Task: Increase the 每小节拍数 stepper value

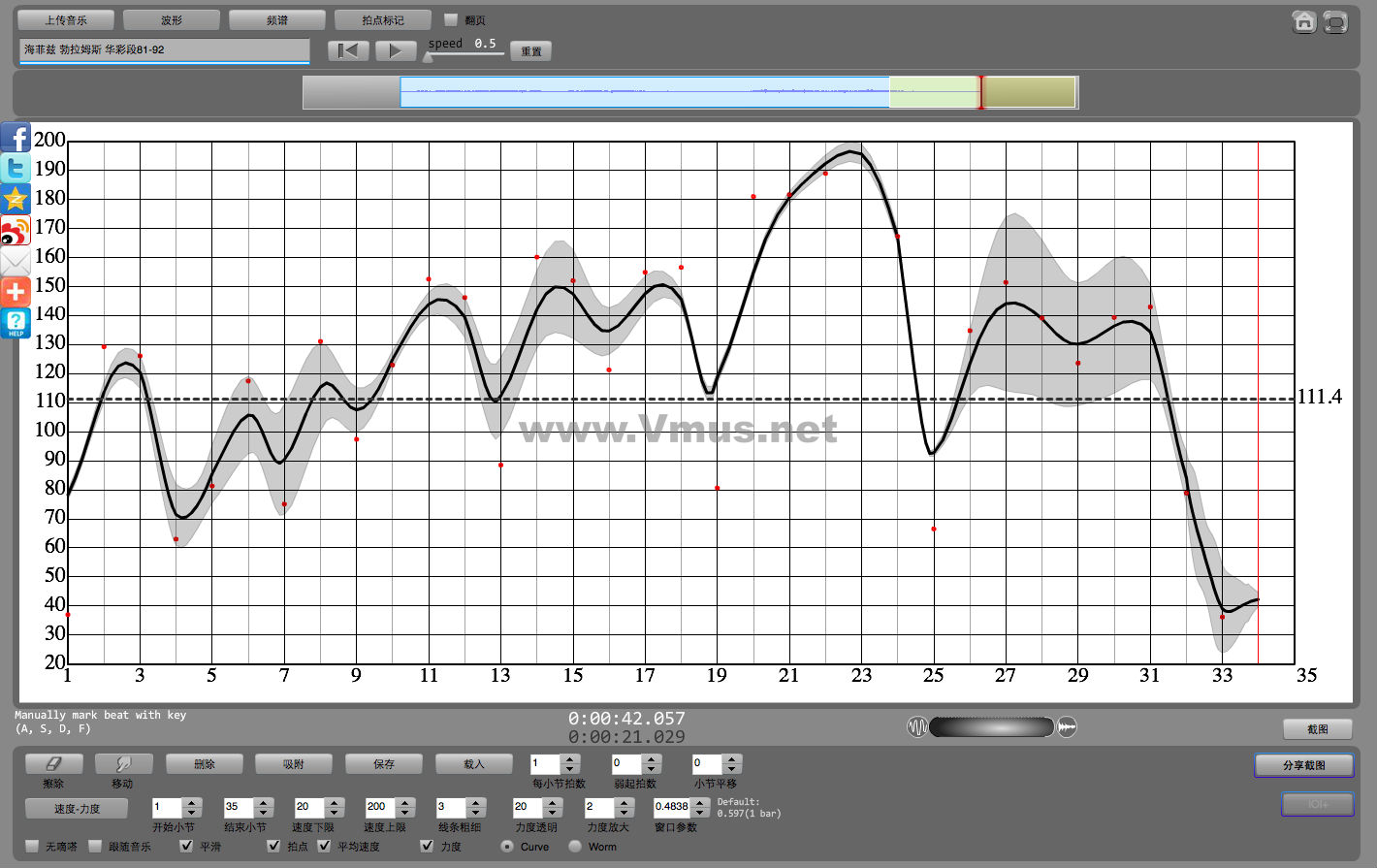Action: (570, 758)
